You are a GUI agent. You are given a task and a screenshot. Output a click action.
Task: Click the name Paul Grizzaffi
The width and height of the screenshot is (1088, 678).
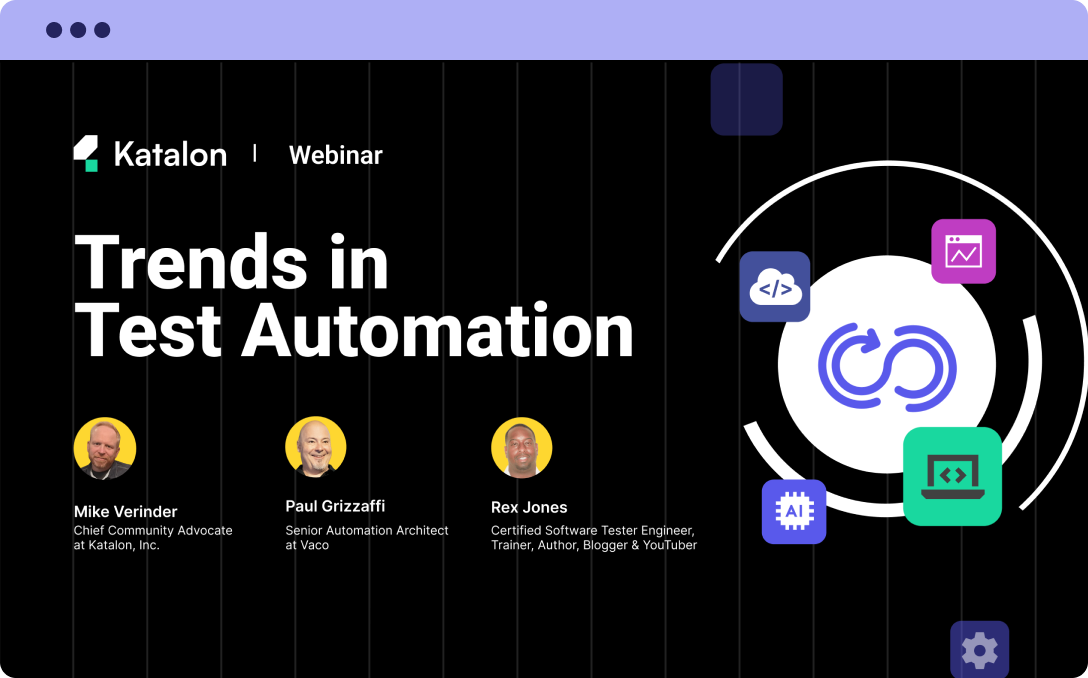(335, 506)
